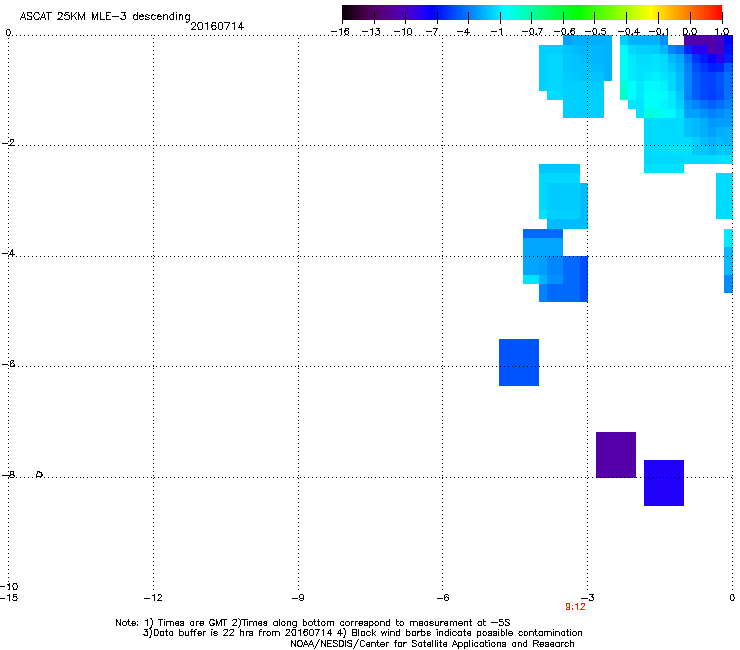Click the latitude axis label -4

click(x=8, y=253)
